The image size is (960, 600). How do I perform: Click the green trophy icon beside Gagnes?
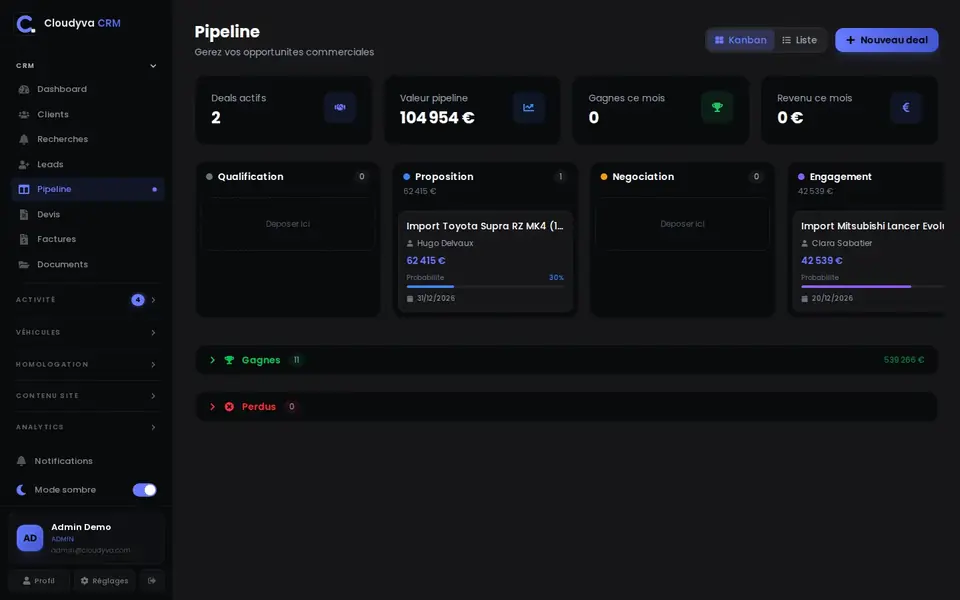coord(229,360)
